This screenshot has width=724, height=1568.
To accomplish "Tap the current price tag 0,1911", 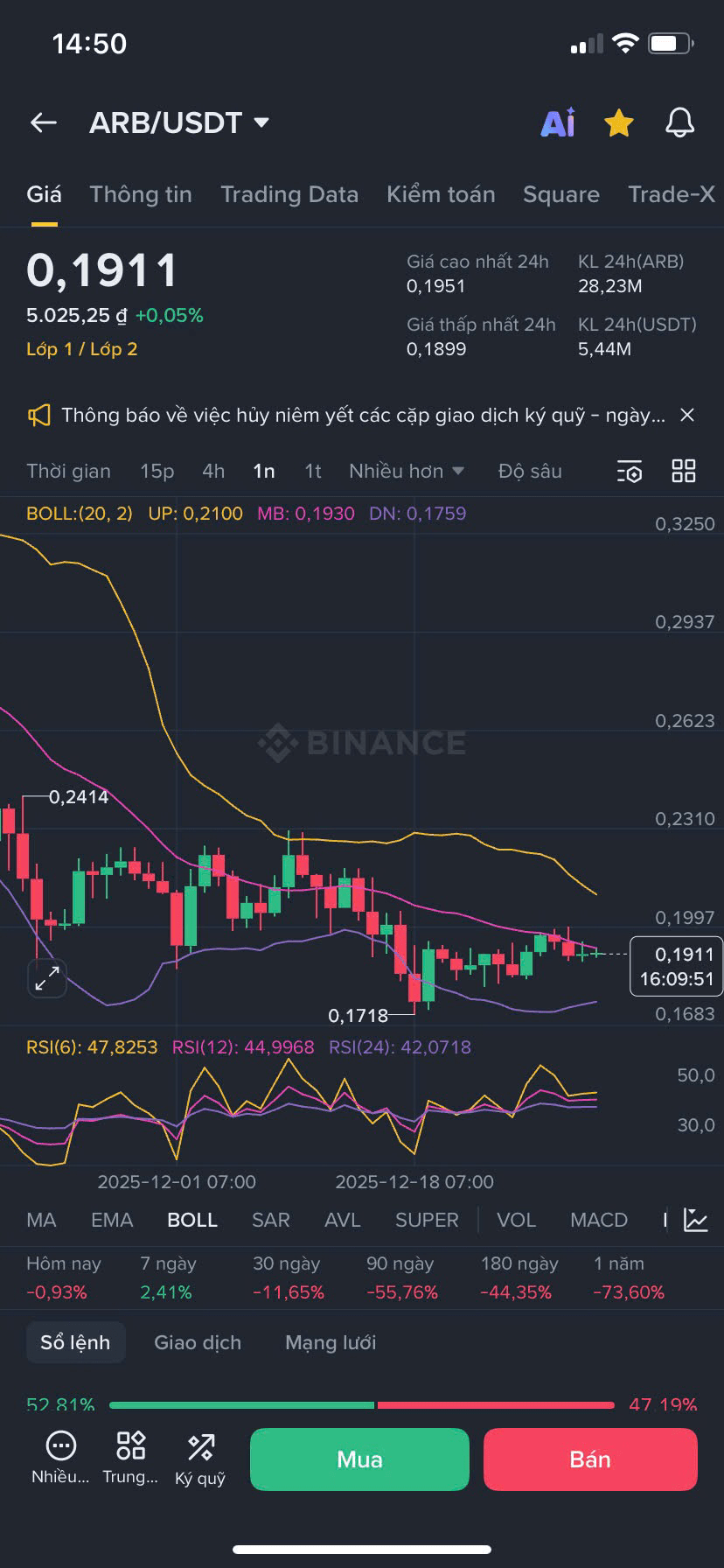I will tap(676, 966).
